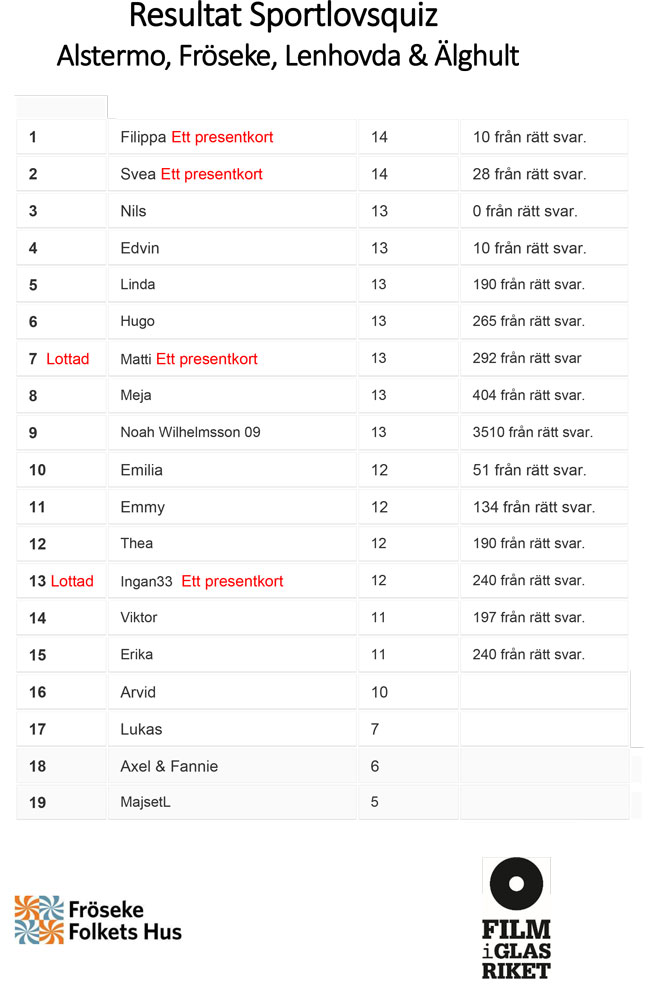Click the score 7 for Lukas
The height and width of the screenshot is (1000, 654).
click(x=375, y=729)
